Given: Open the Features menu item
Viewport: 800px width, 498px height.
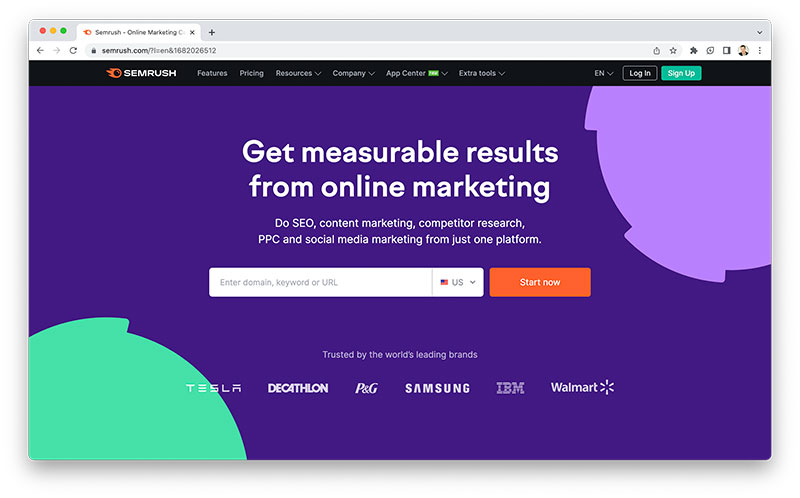Looking at the screenshot, I should 212,73.
